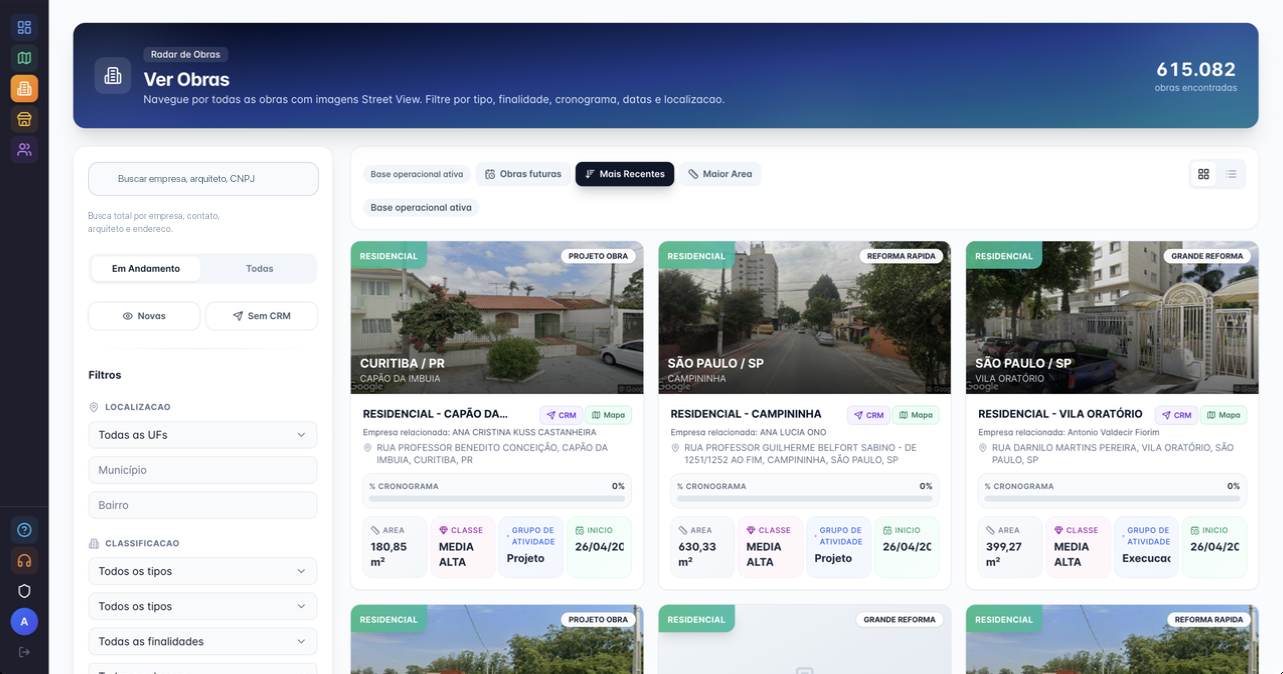Screen dimensions: 1283x674
Task: Toggle the Obras futuras filter chip
Action: (523, 174)
